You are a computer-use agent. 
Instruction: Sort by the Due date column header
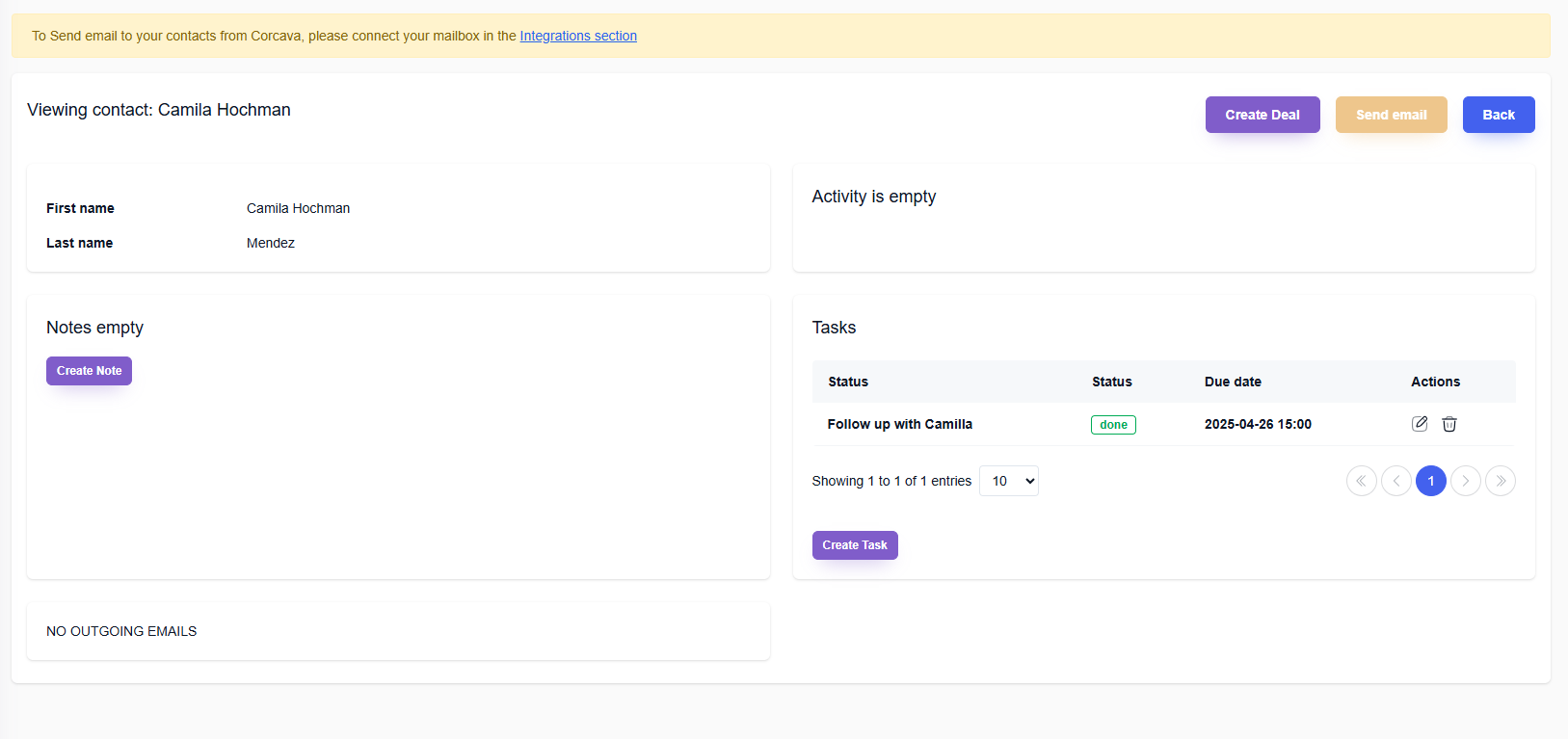point(1233,382)
